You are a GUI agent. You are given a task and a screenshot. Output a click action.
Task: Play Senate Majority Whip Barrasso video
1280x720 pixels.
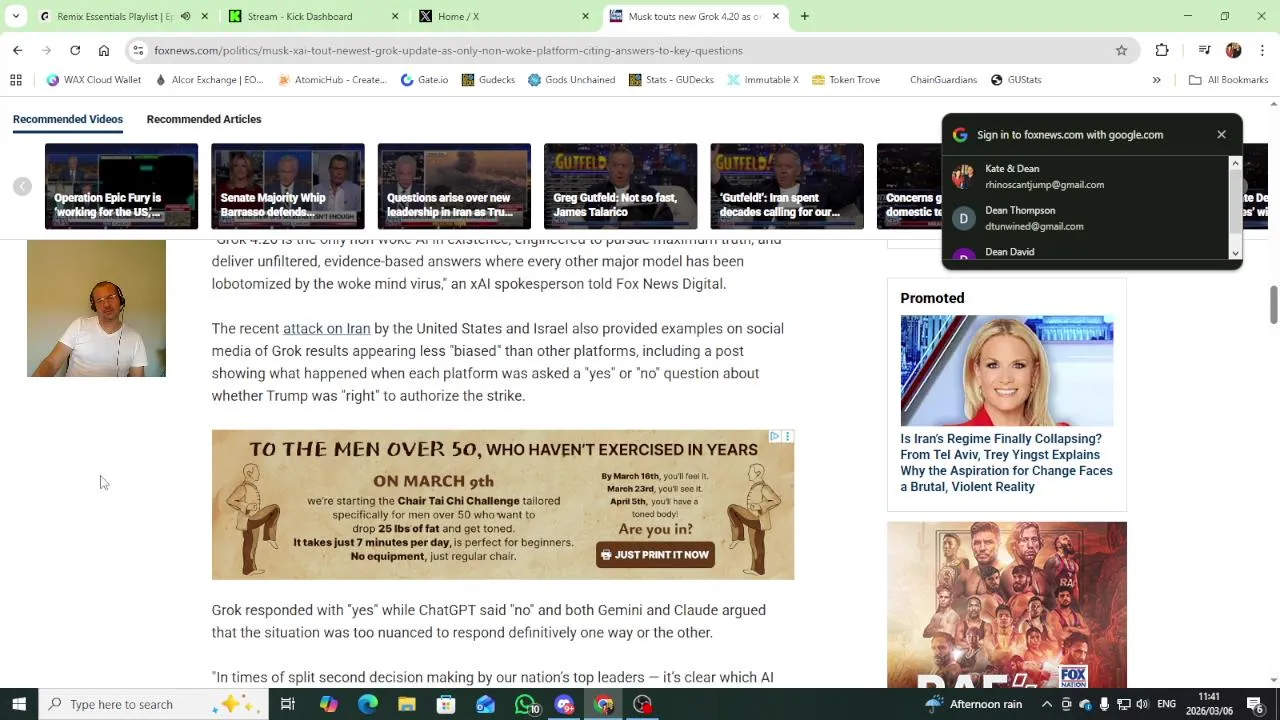288,186
